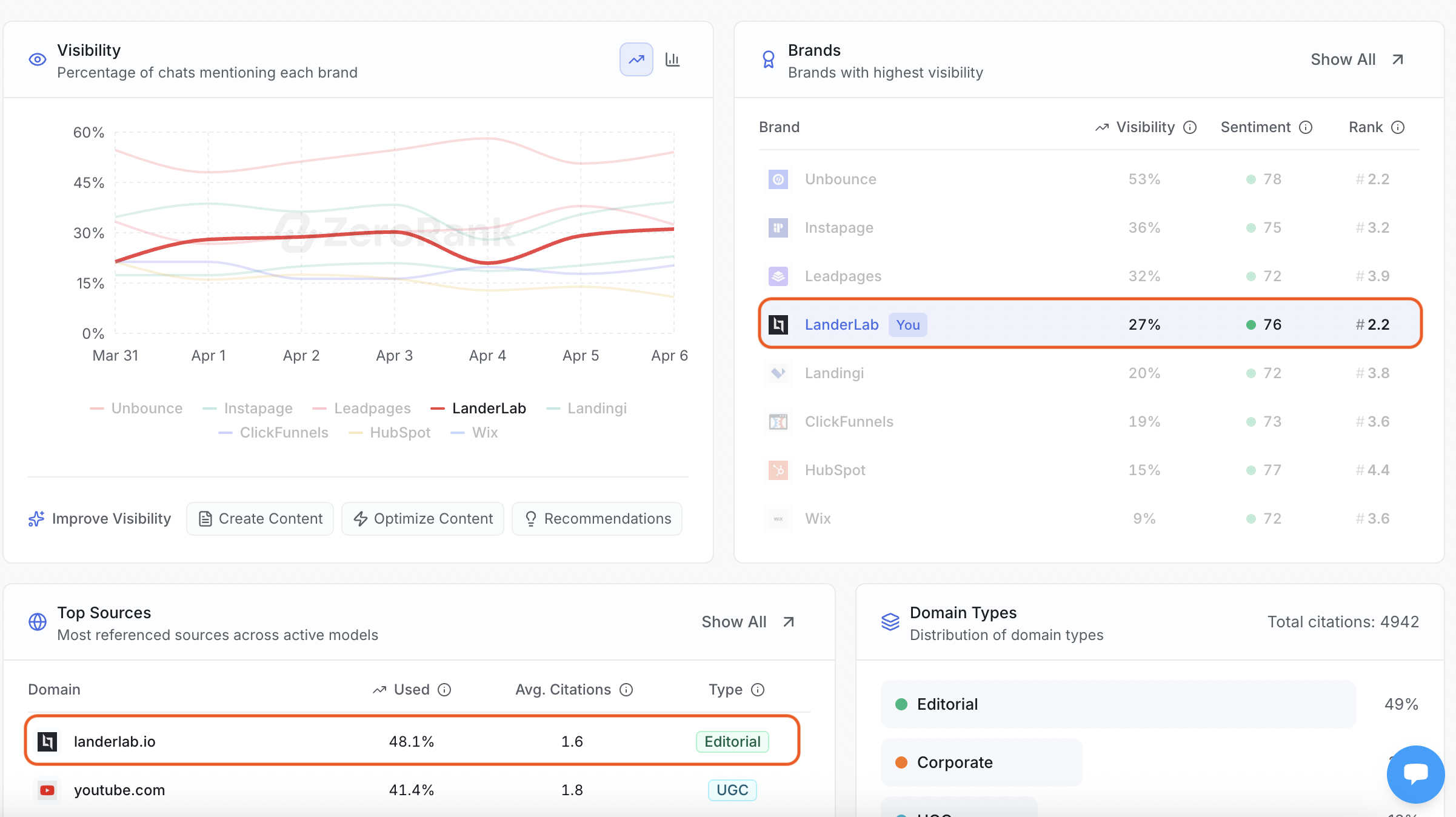
Task: Click the Used column info icon
Action: coord(444,690)
